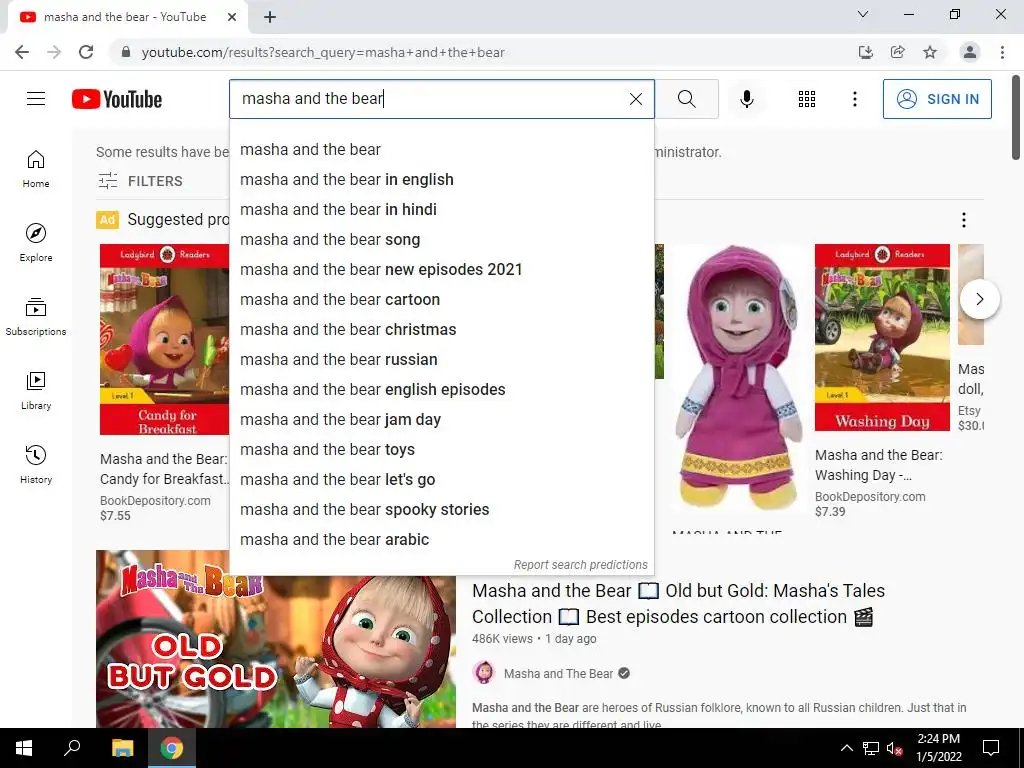Image resolution: width=1024 pixels, height=768 pixels.
Task: Open the Masha plush doll ad image
Action: (739, 379)
